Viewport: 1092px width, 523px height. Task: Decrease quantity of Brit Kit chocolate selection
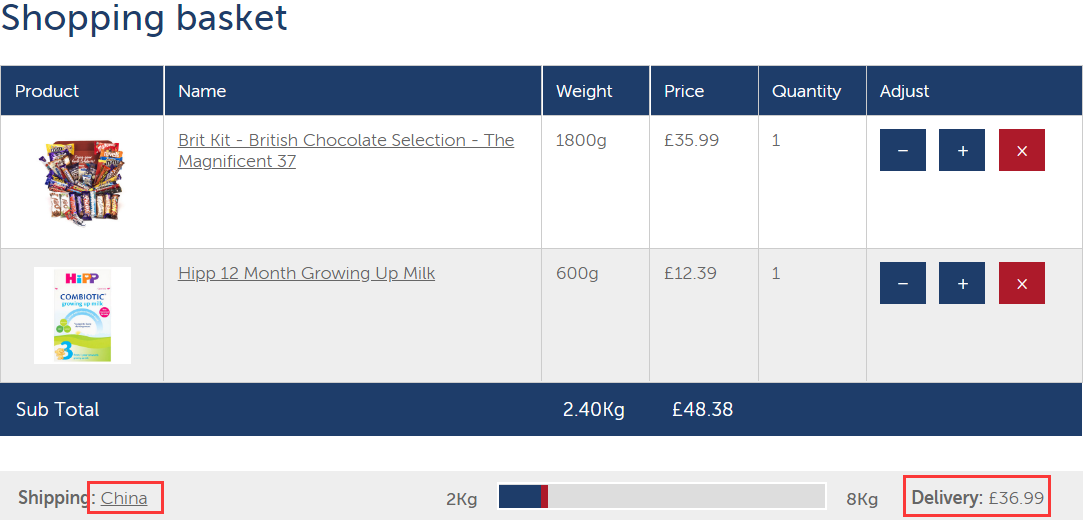[x=903, y=151]
